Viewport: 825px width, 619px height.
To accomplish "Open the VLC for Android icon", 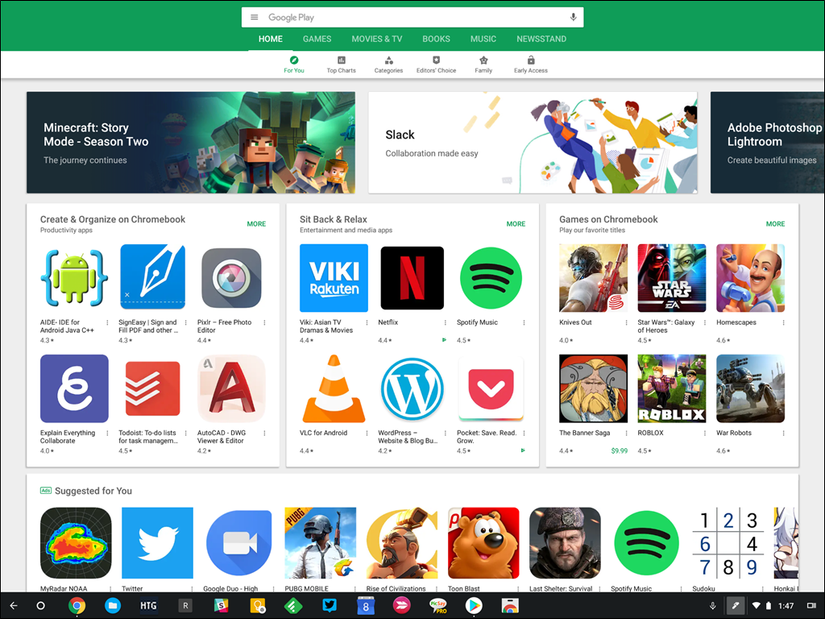I will (334, 388).
